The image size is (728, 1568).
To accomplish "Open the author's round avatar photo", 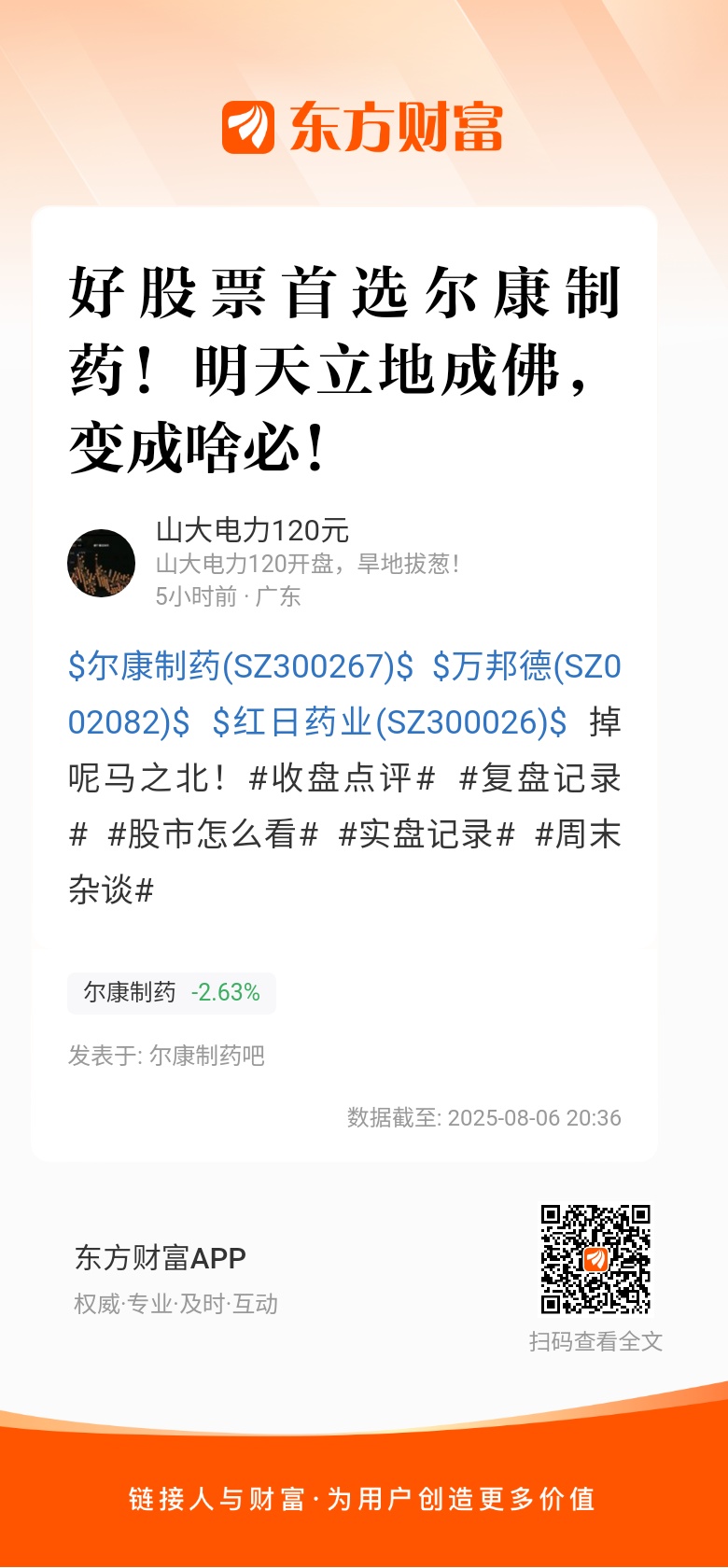I will 102,563.
